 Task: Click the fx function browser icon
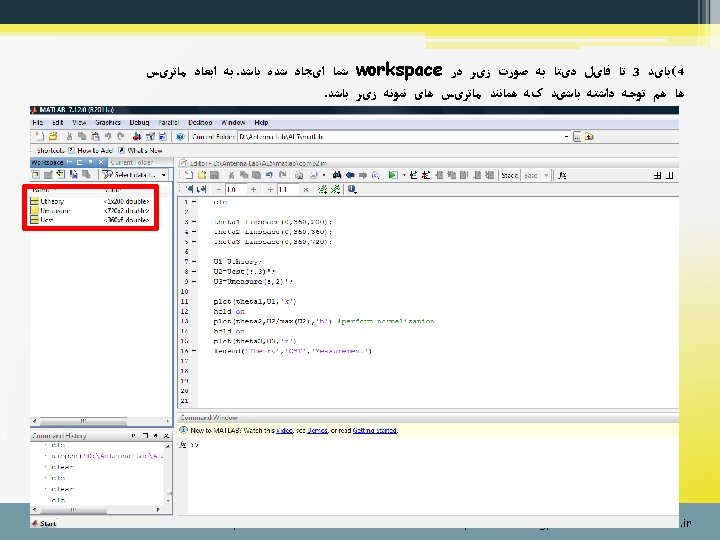coord(562,175)
